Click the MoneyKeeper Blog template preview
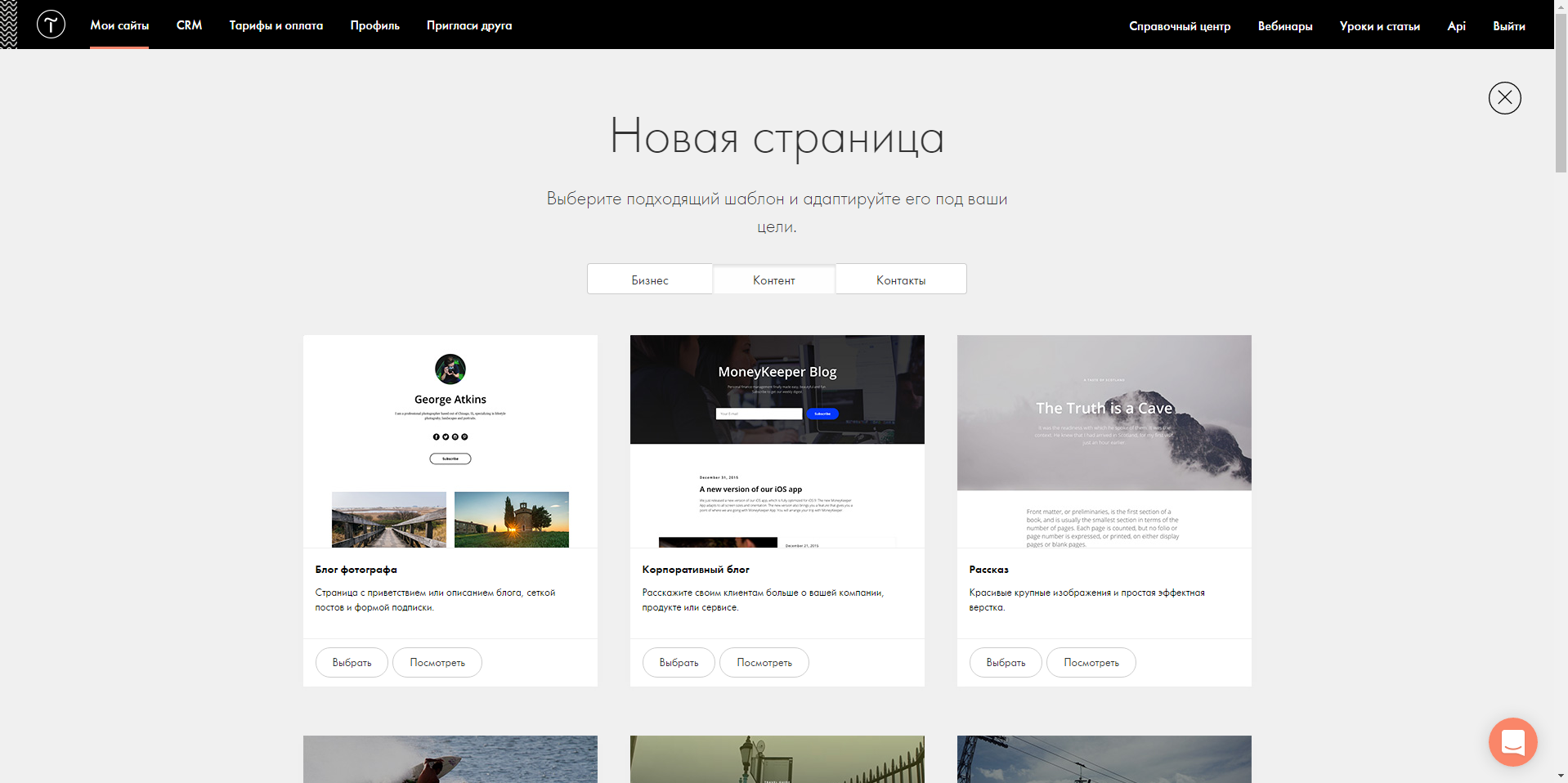 (777, 441)
